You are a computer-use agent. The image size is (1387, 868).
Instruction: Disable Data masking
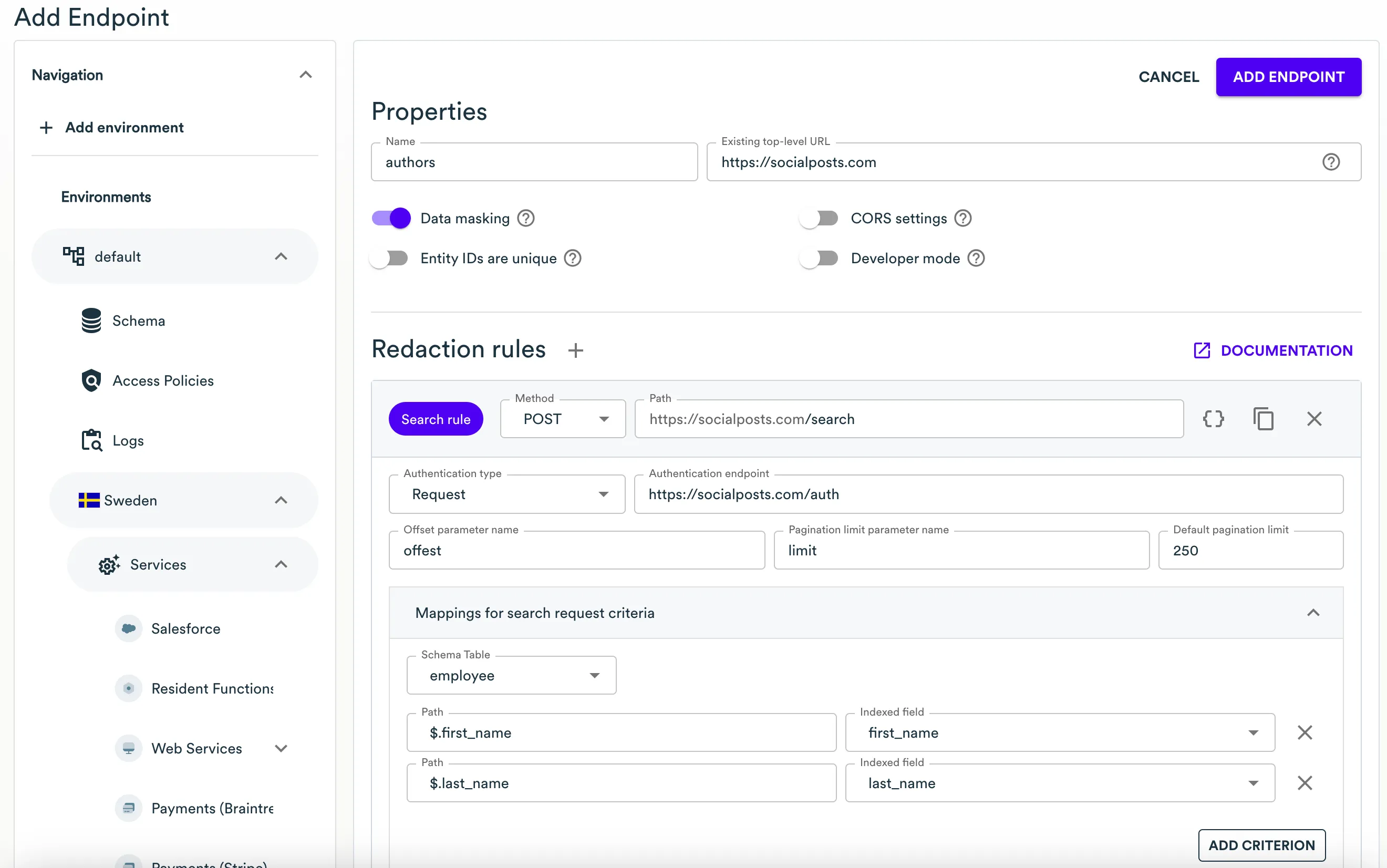point(390,218)
